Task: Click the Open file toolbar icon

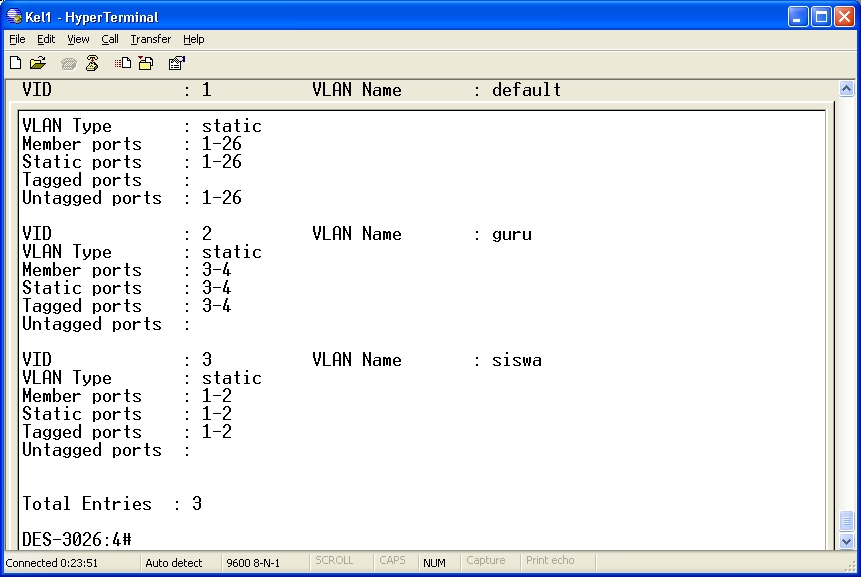Action: pos(38,63)
